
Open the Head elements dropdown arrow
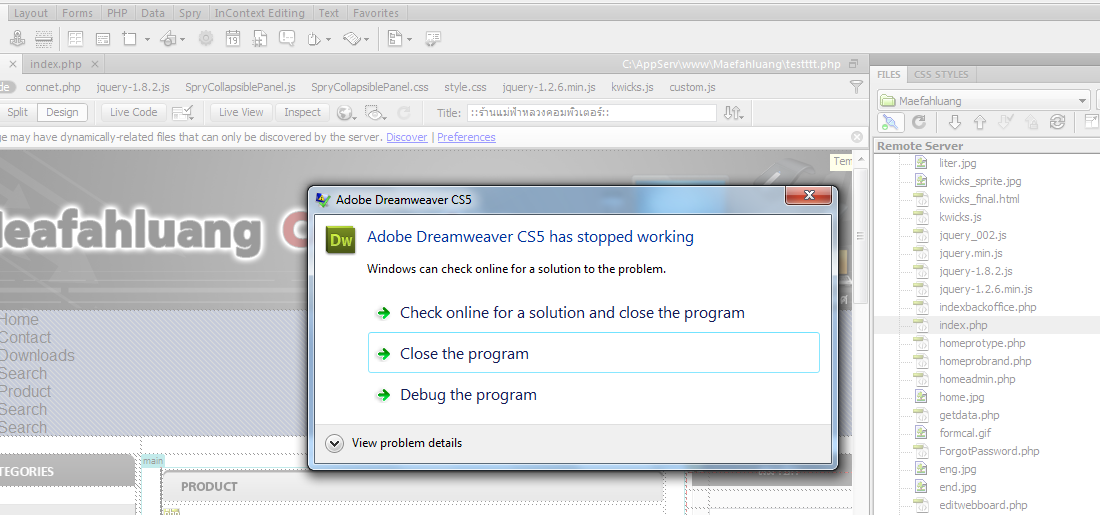pyautogui.click(x=328, y=39)
